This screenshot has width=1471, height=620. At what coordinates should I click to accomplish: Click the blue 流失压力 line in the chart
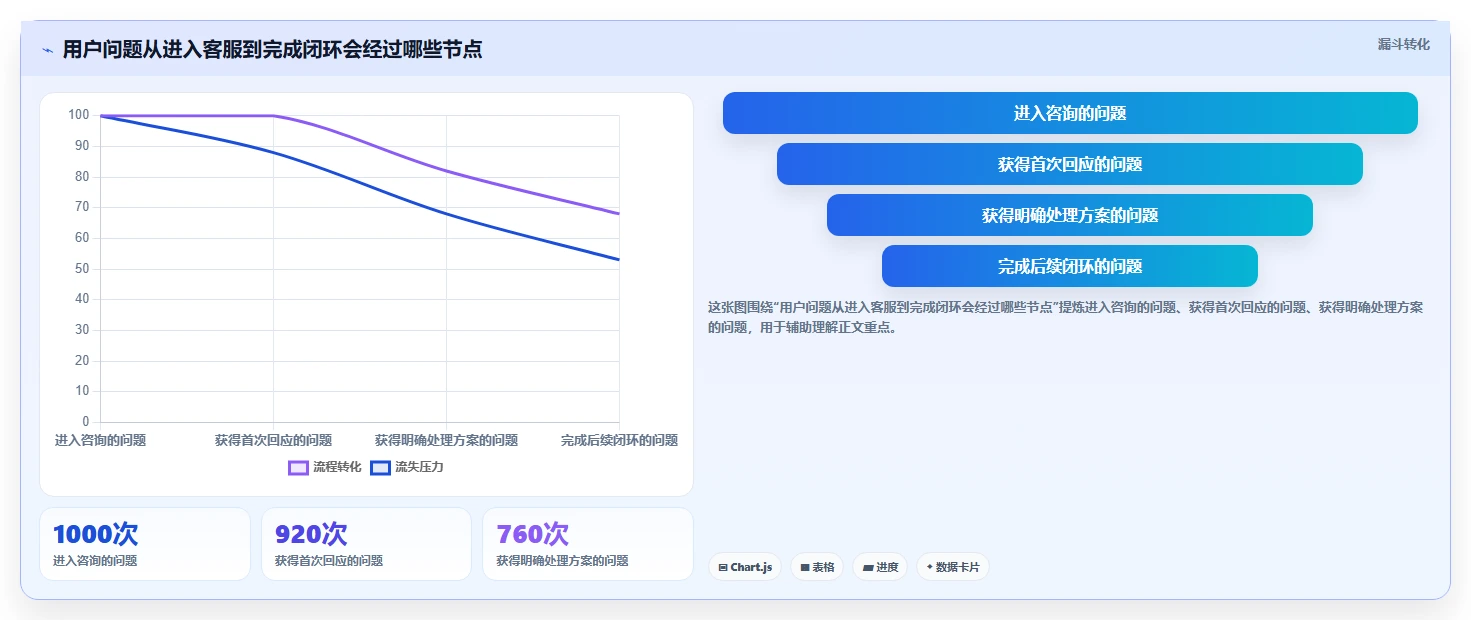(x=446, y=213)
